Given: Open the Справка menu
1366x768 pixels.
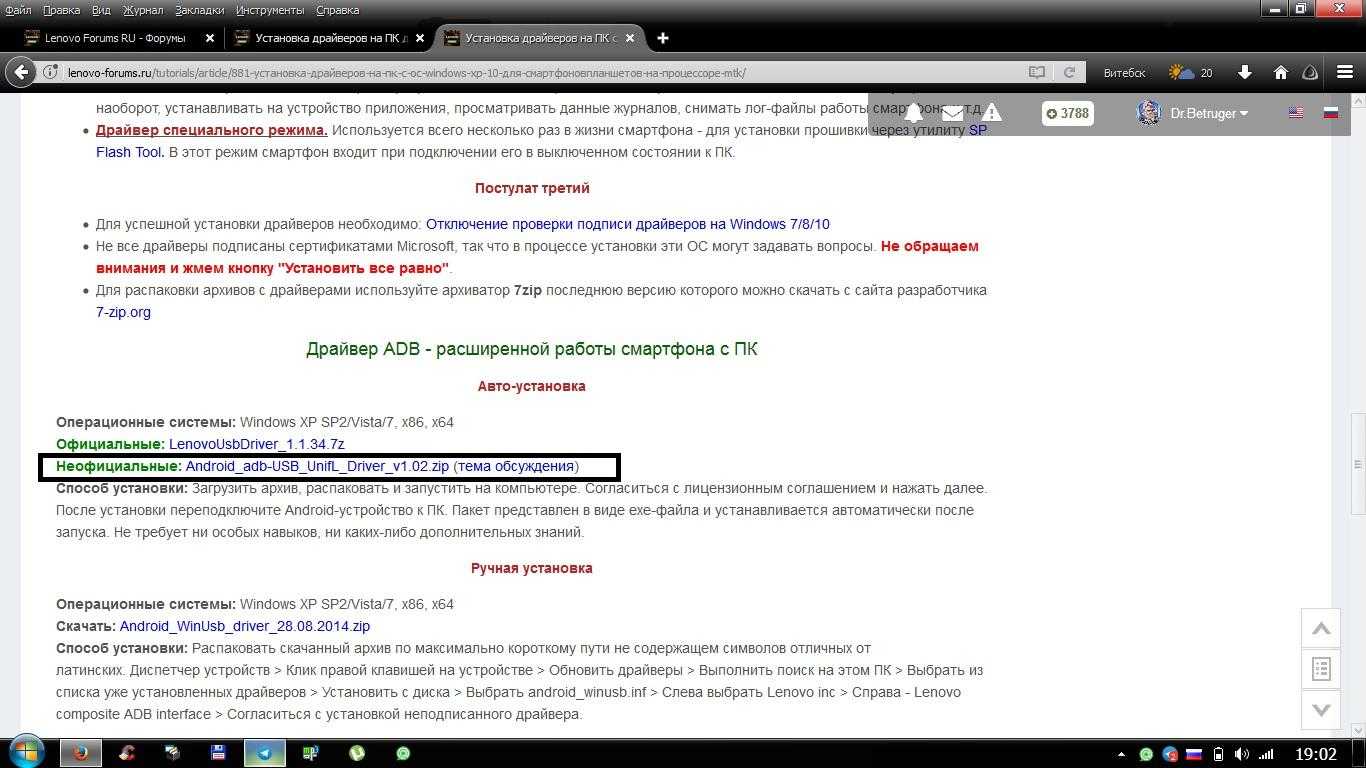Looking at the screenshot, I should (x=337, y=10).
